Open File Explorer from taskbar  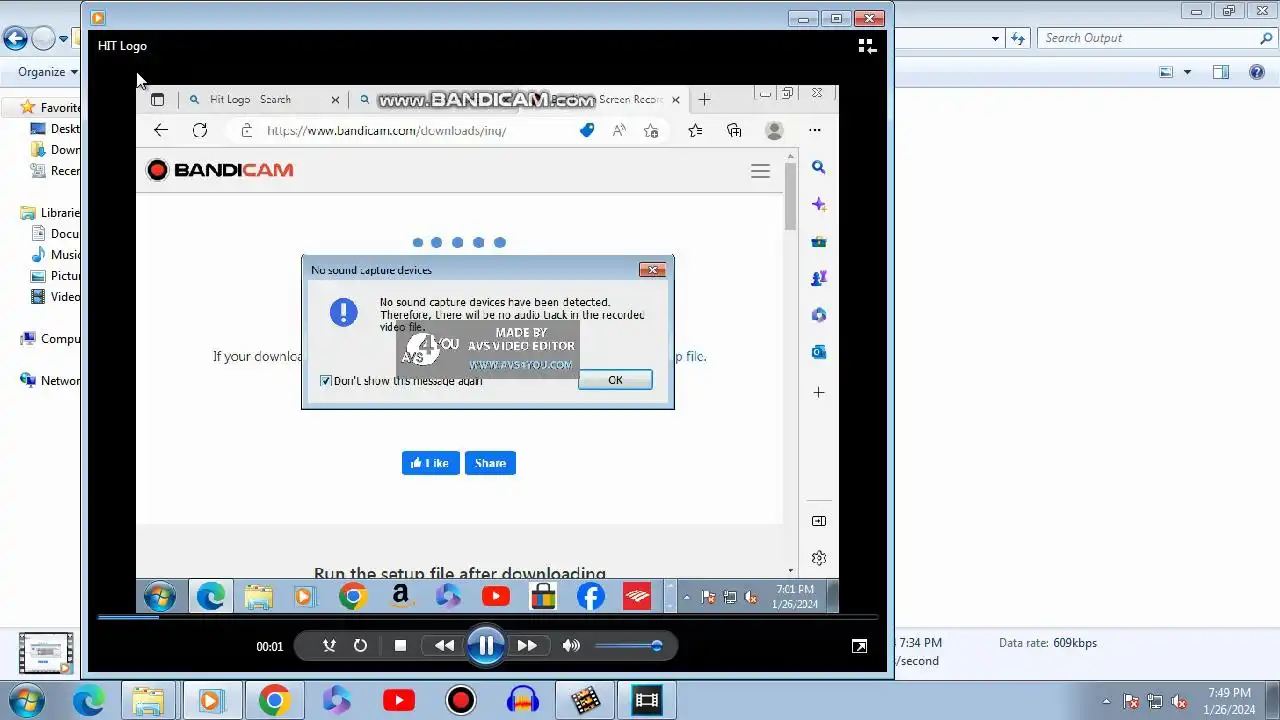pos(149,700)
